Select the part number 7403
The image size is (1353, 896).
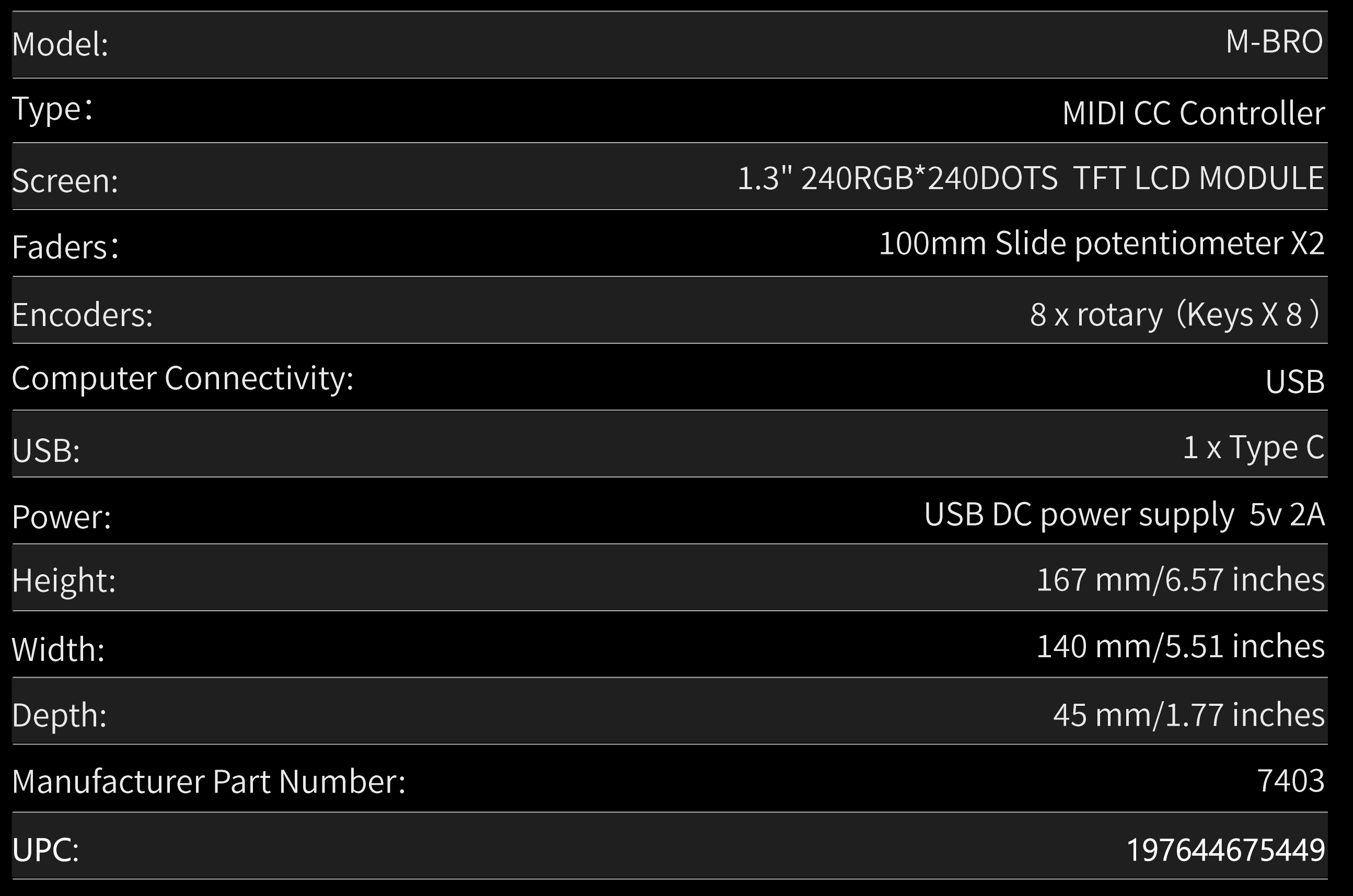click(x=1290, y=781)
